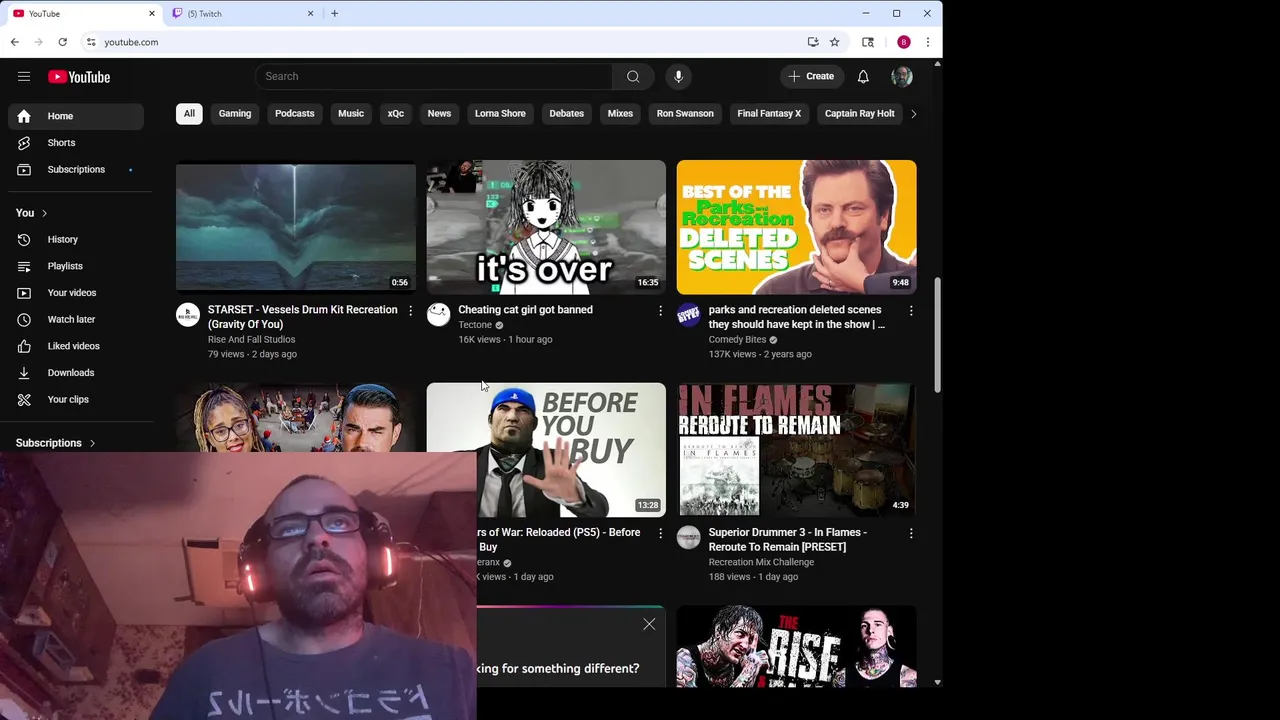
Task: Select the All filter chip
Action: [189, 114]
